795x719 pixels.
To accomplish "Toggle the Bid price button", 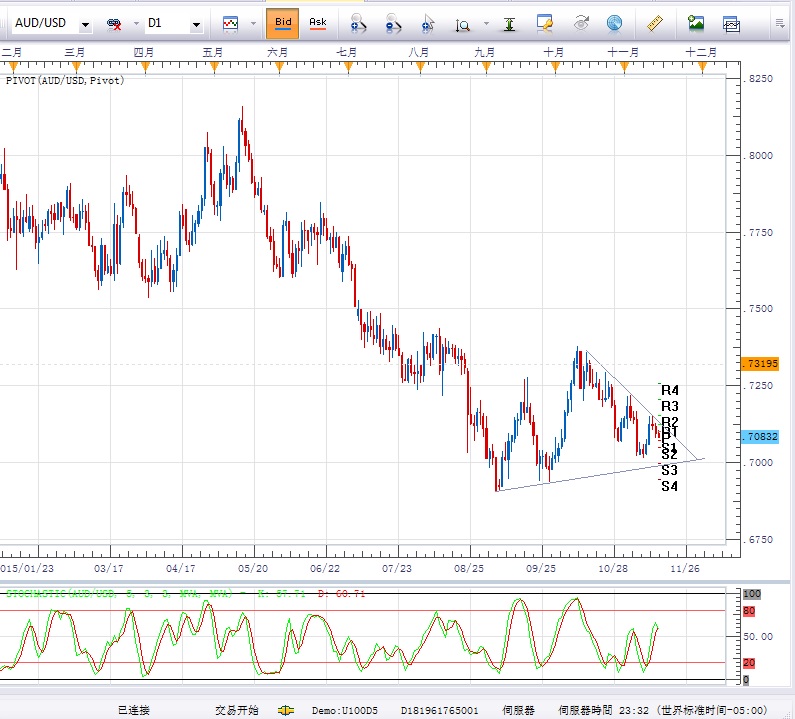I will pos(283,22).
